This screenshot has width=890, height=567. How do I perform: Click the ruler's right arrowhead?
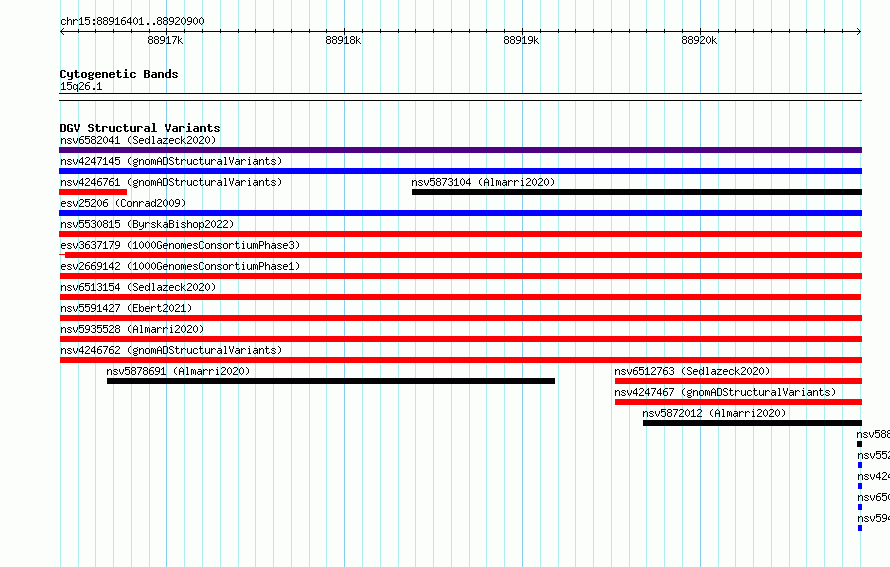pos(859,32)
